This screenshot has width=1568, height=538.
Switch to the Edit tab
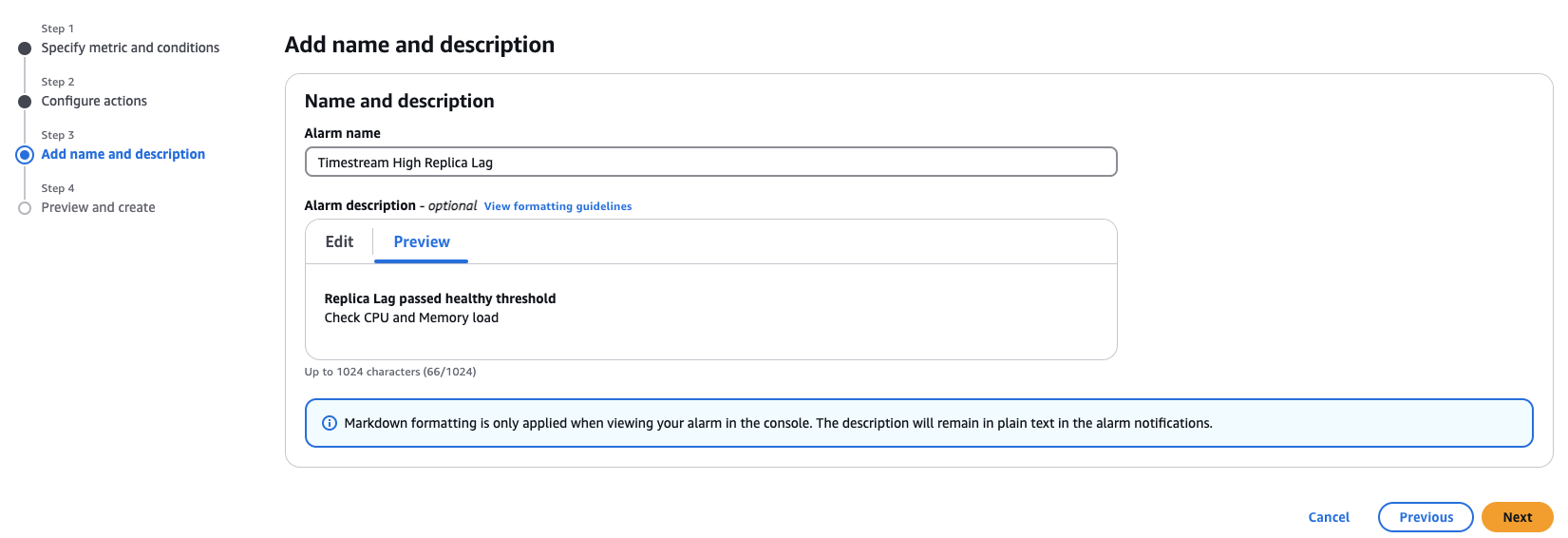click(x=339, y=241)
